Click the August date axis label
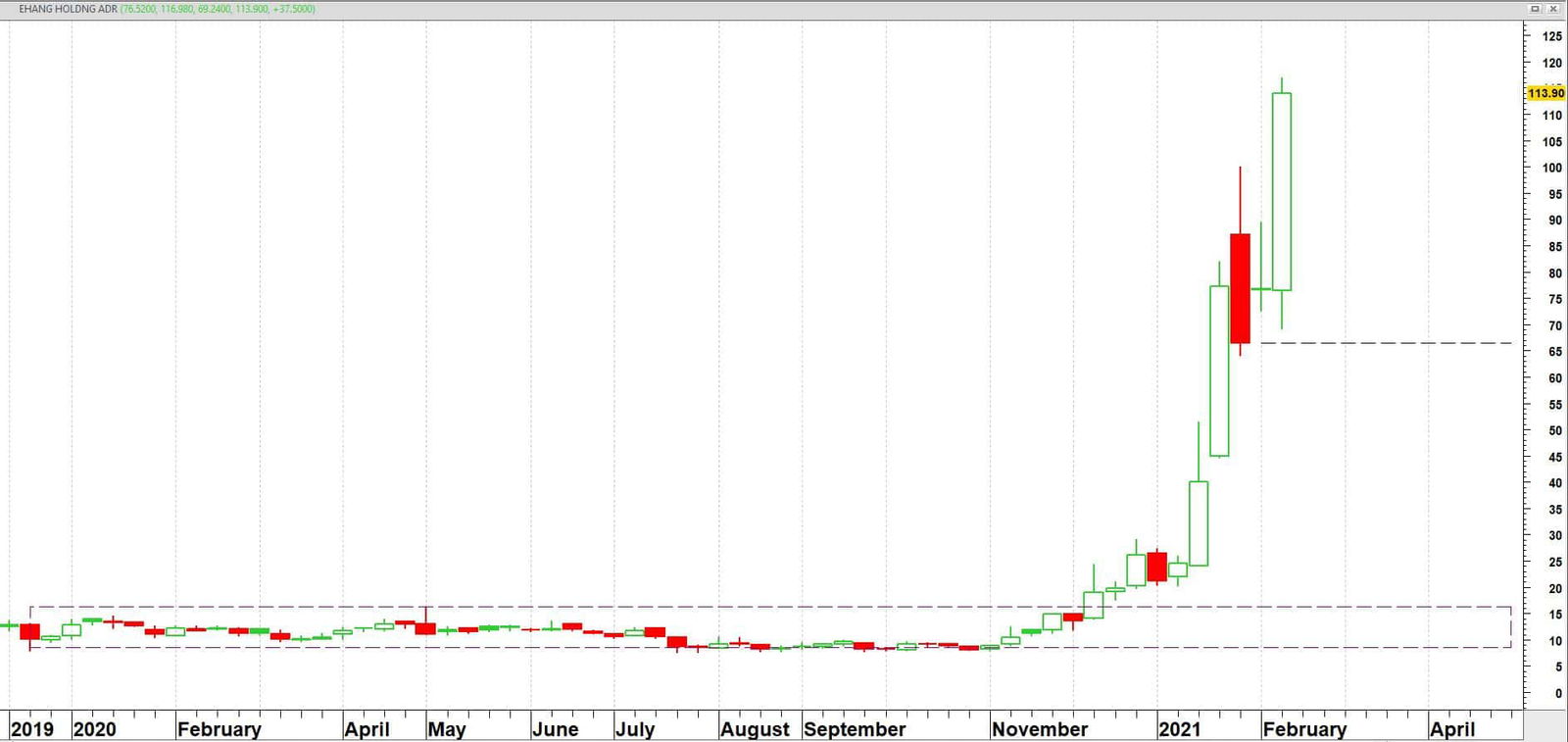The width and height of the screenshot is (1568, 742). [x=755, y=729]
